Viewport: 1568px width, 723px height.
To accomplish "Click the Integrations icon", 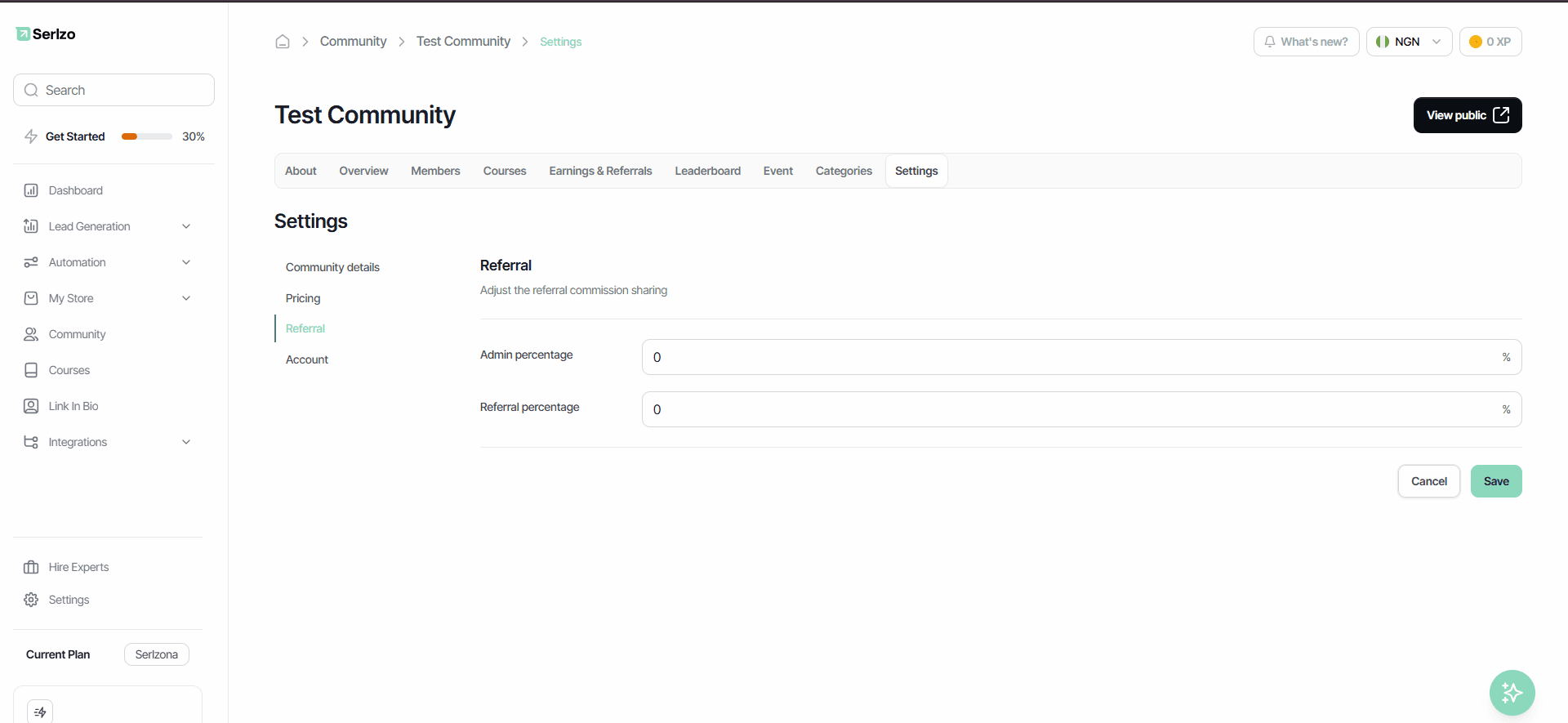I will tap(31, 442).
